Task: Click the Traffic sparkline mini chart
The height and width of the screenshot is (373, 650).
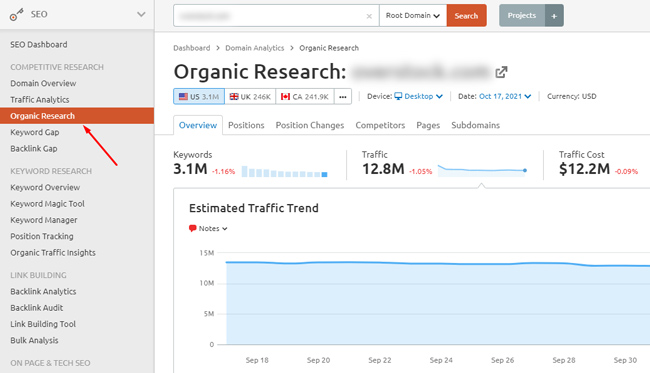Action: pos(483,170)
